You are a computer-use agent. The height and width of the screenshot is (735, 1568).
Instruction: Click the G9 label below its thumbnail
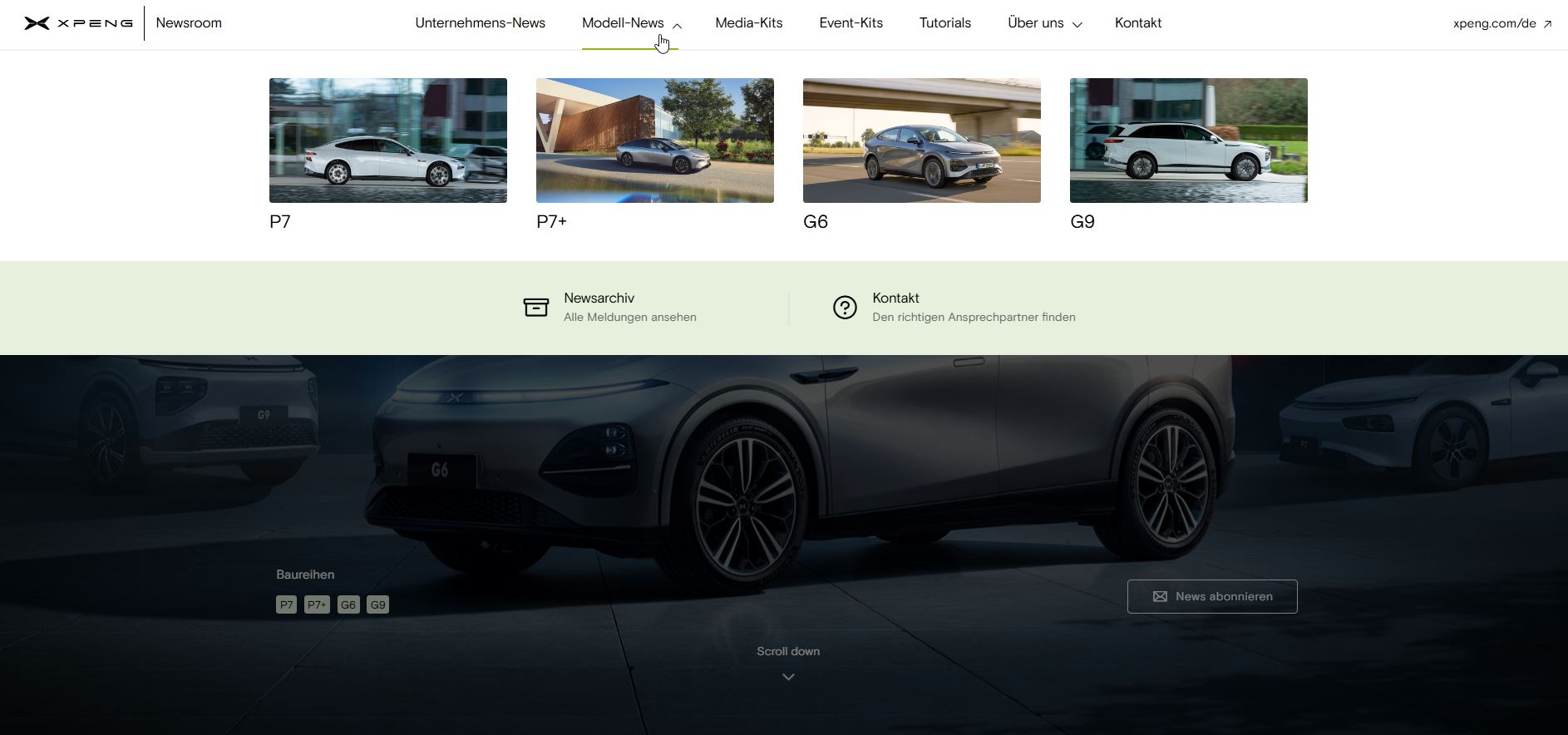[x=1082, y=222]
